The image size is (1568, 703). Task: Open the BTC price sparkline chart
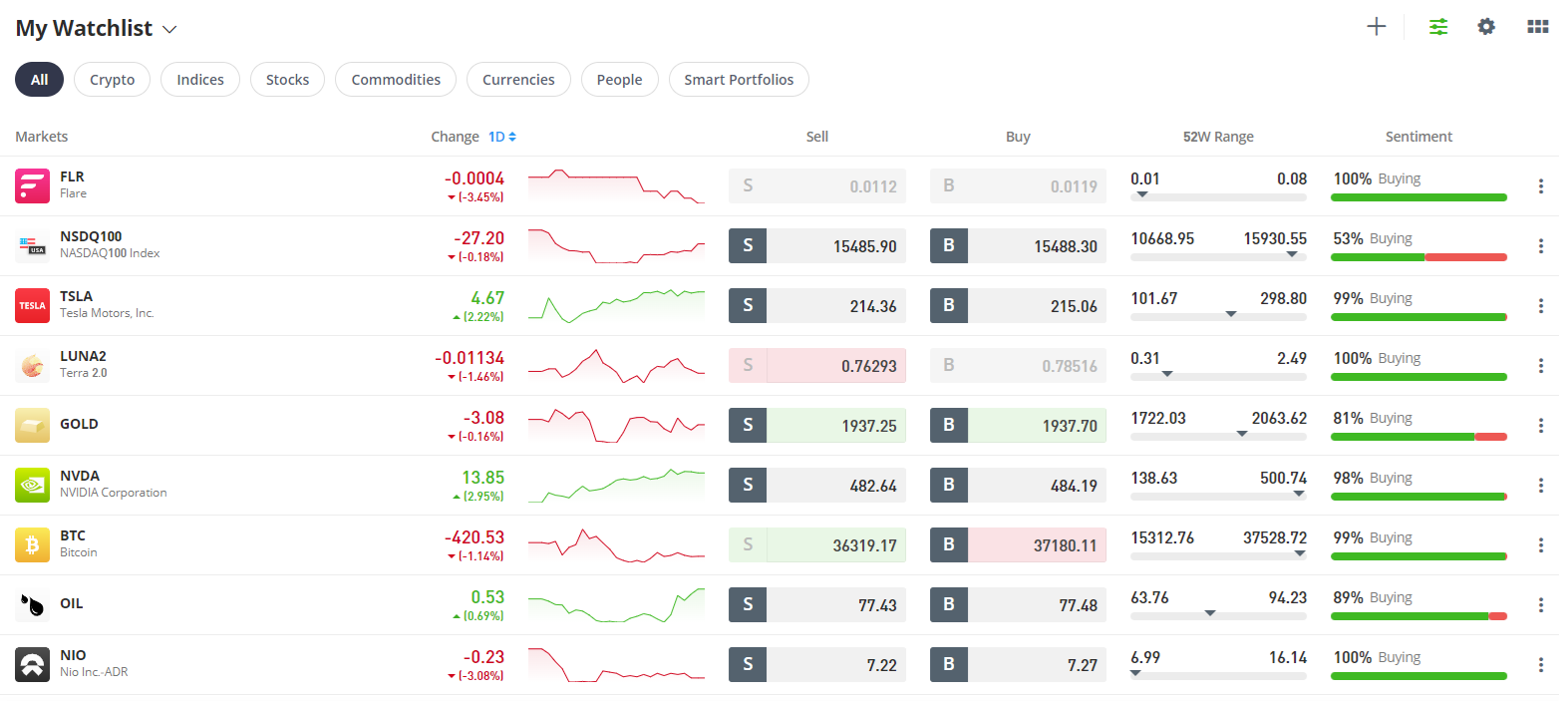click(x=616, y=545)
